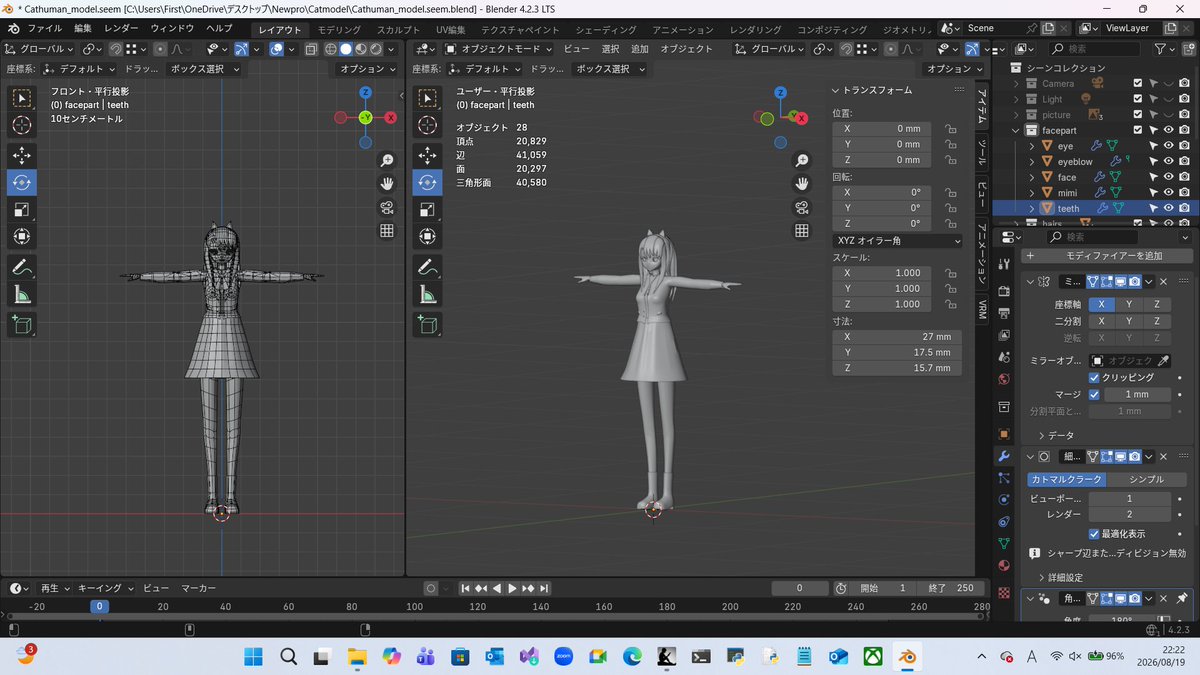Open XYZ Euler rotation mode dropdown

(x=897, y=241)
